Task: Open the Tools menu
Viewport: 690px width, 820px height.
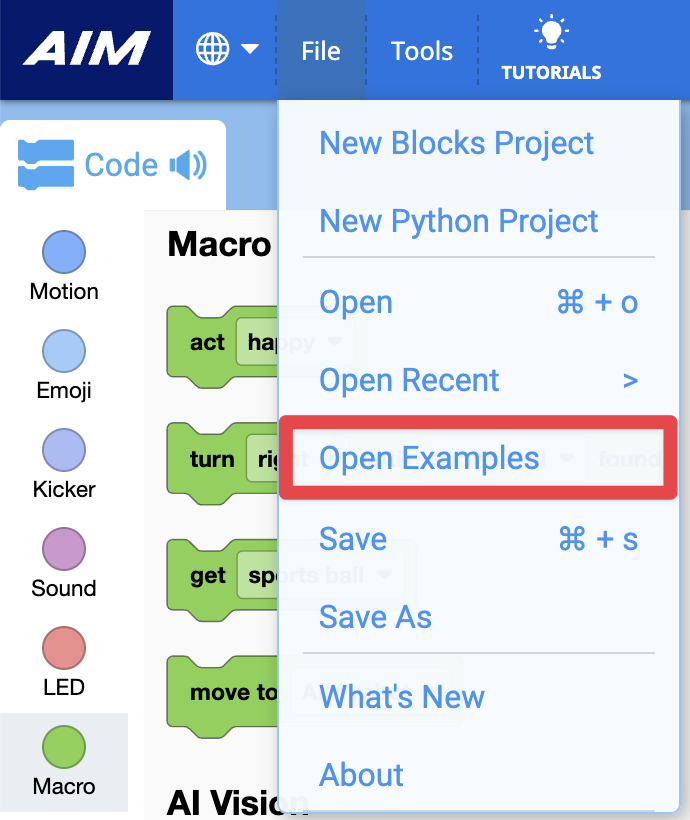Action: pos(421,51)
